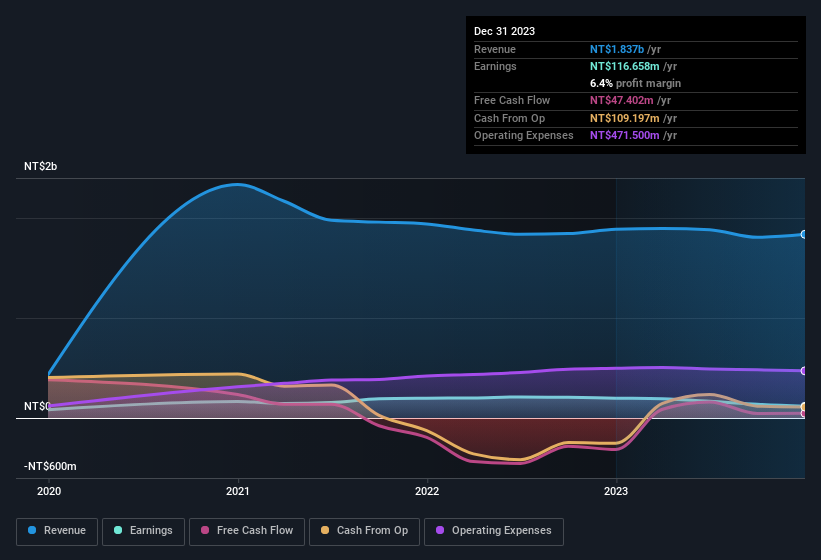Screen dimensions: 821x560
Task: Click the NT$47.402m free cash flow value
Action: (x=622, y=100)
